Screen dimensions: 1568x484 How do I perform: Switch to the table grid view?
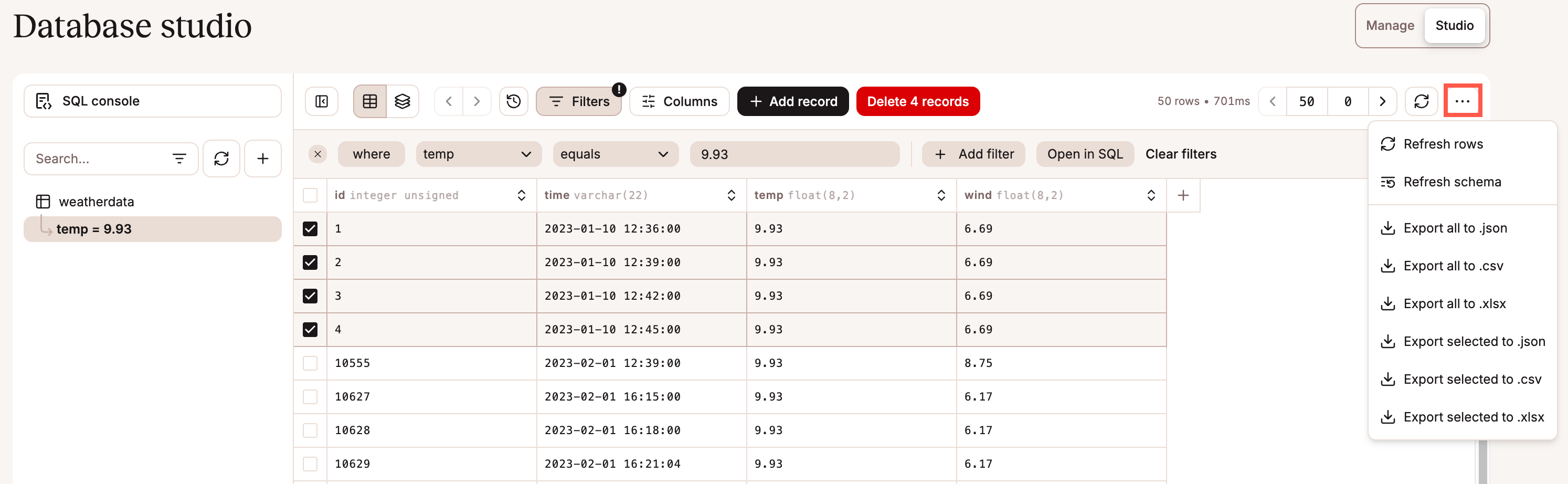pyautogui.click(x=369, y=101)
